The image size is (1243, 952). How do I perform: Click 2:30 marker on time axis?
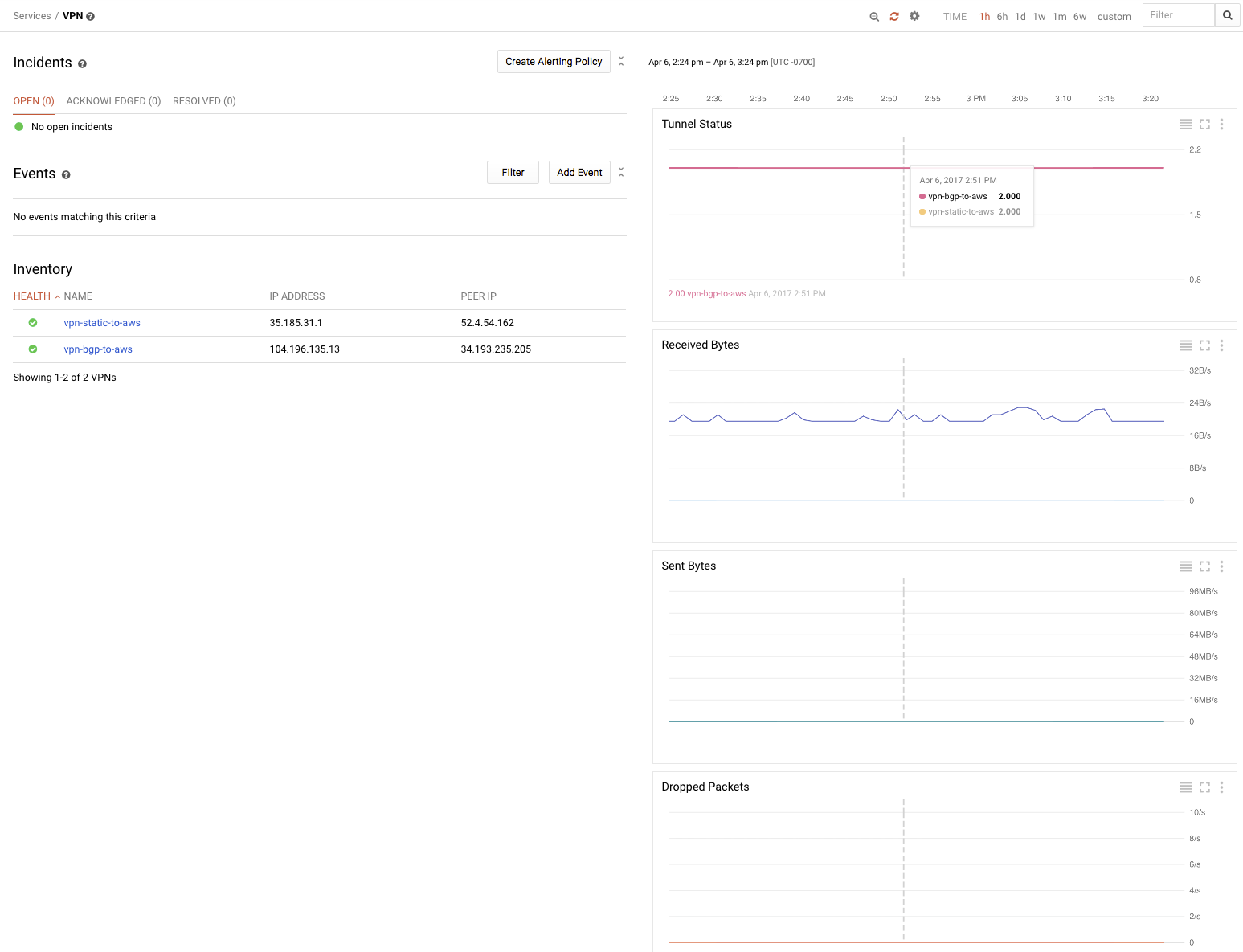coord(714,99)
